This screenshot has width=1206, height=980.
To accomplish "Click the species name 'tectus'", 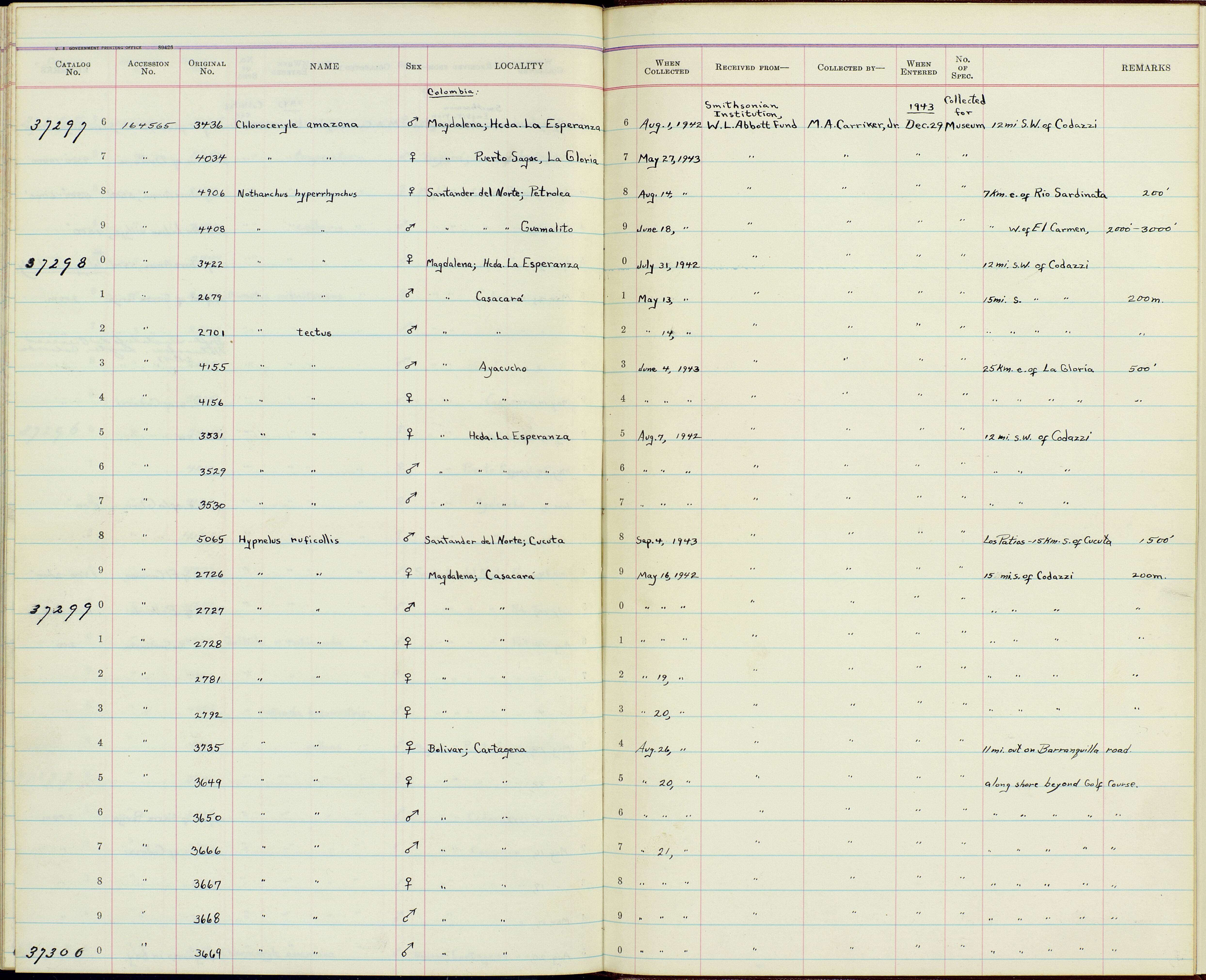I will pos(314,333).
